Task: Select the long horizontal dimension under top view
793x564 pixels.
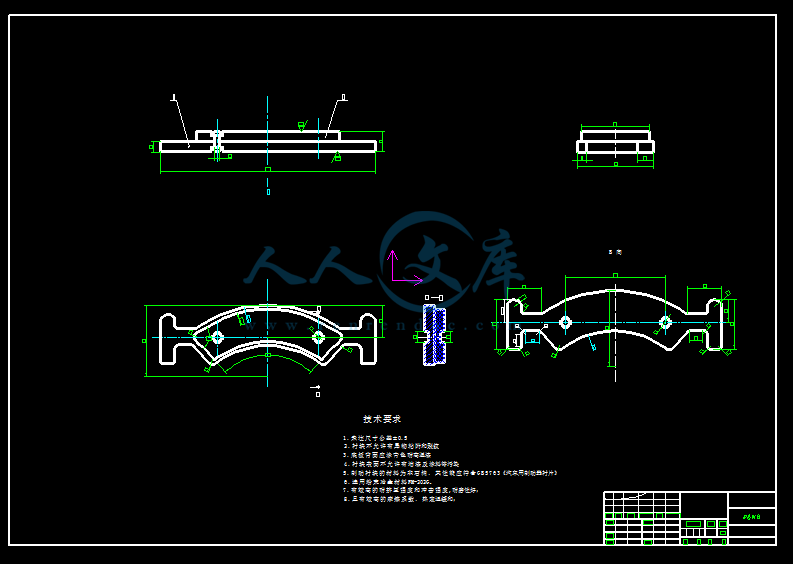Action: (268, 171)
